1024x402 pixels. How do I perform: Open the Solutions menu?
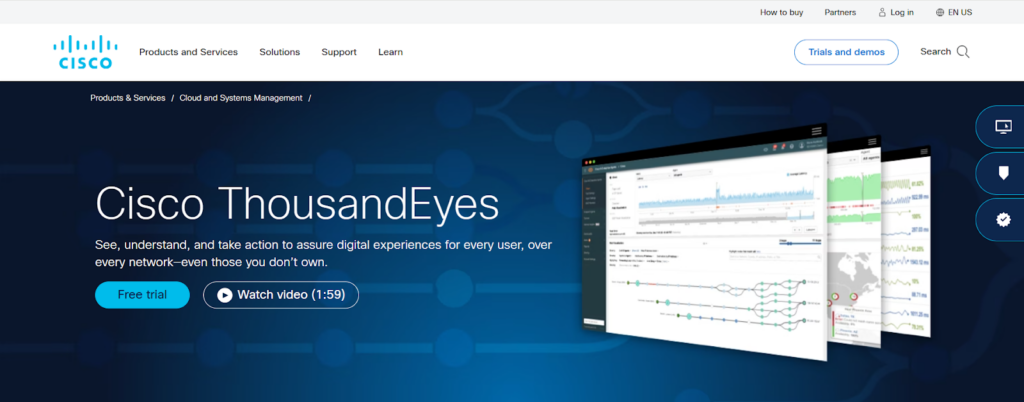(280, 52)
